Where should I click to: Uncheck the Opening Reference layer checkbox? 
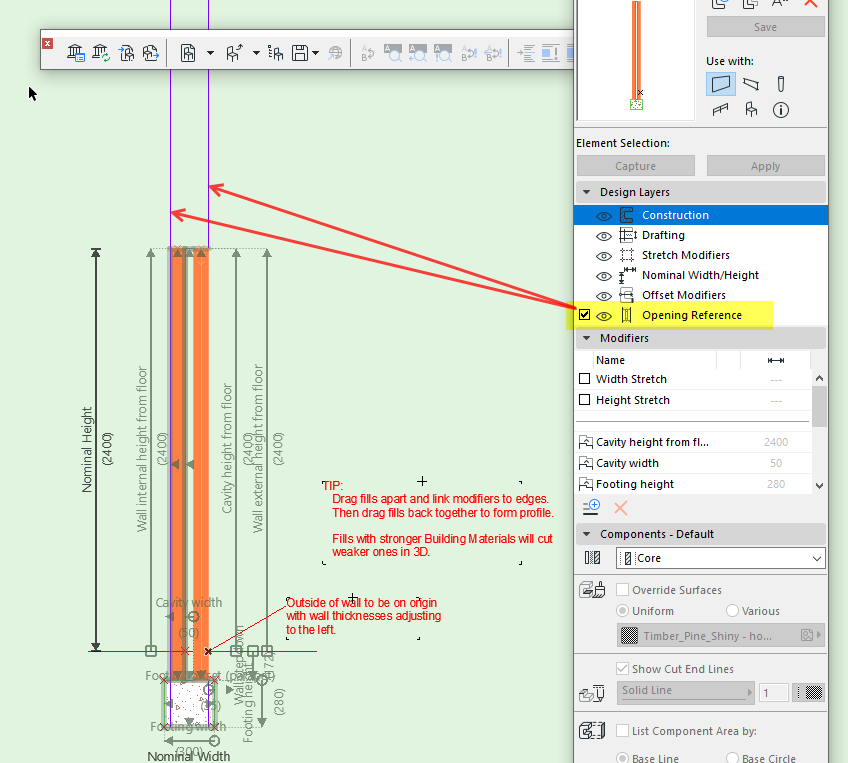coord(585,315)
